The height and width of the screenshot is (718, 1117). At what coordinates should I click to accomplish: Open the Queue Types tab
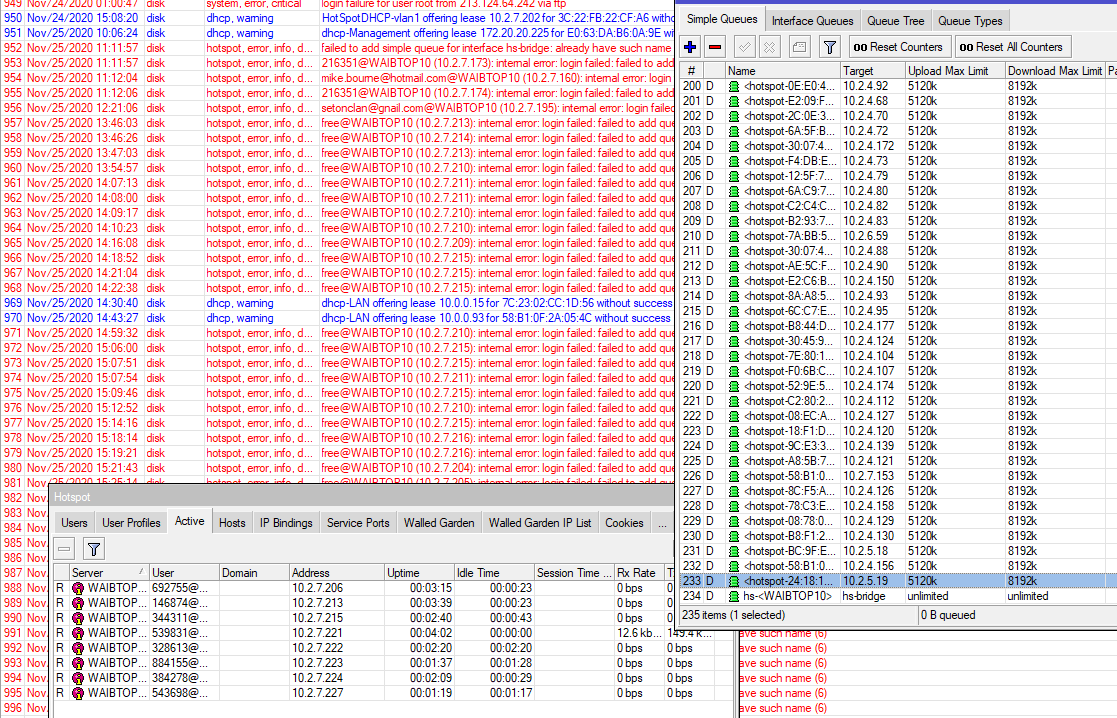coord(970,21)
